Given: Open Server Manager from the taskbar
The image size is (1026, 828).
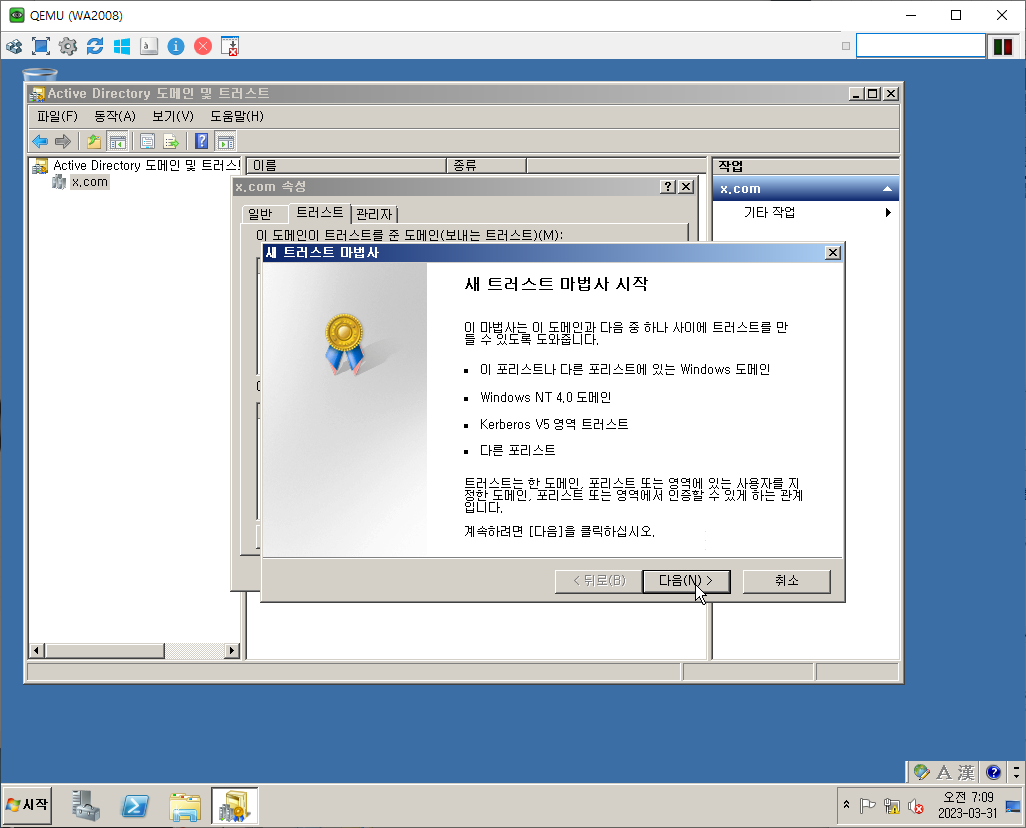Looking at the screenshot, I should point(86,805).
